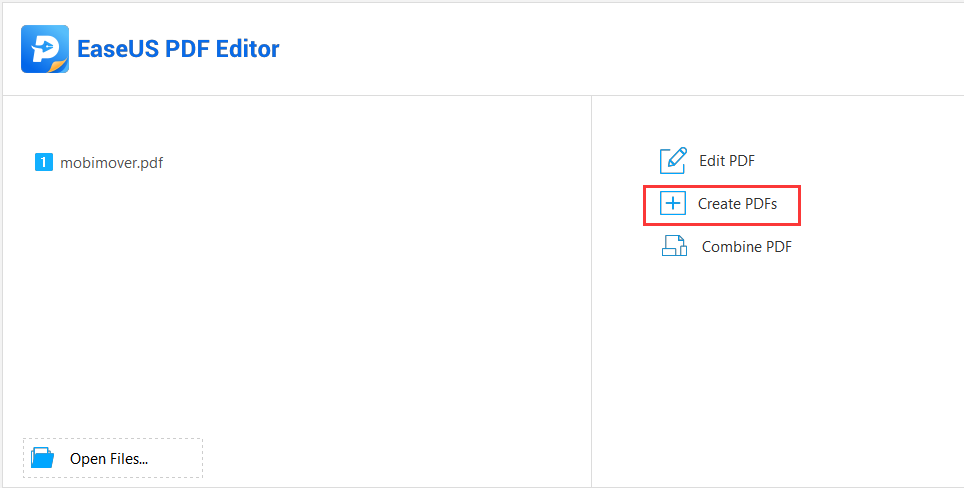Choose the Combine PDF text label
The width and height of the screenshot is (964, 488).
coord(746,246)
